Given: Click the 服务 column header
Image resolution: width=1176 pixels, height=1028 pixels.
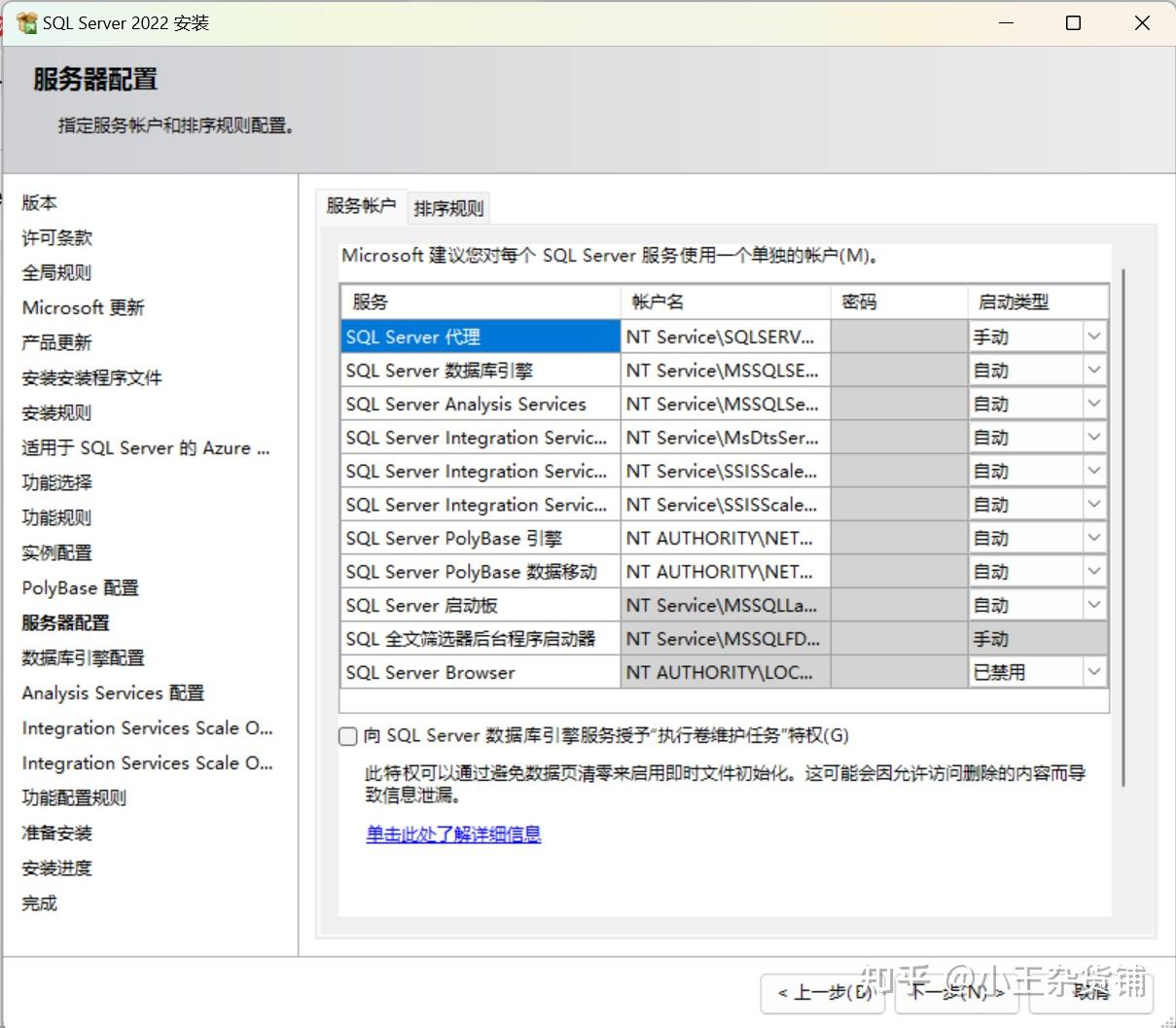Looking at the screenshot, I should coord(368,301).
